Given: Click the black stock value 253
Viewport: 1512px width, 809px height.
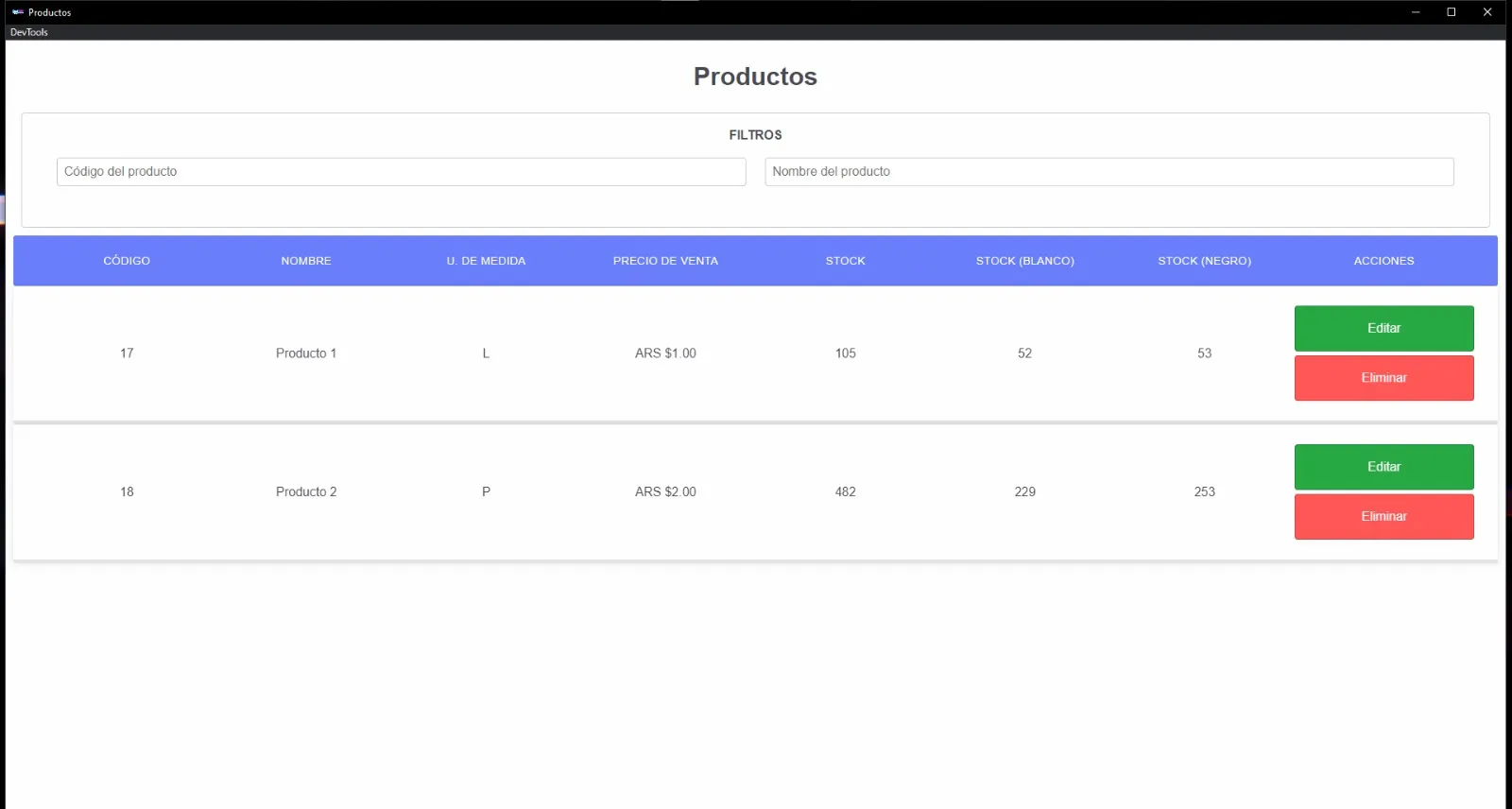Looking at the screenshot, I should coord(1205,492).
